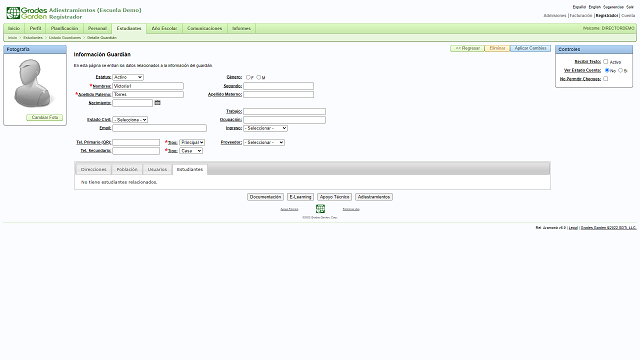Open the Planificación menu tab
The image size is (640, 360).
click(64, 28)
